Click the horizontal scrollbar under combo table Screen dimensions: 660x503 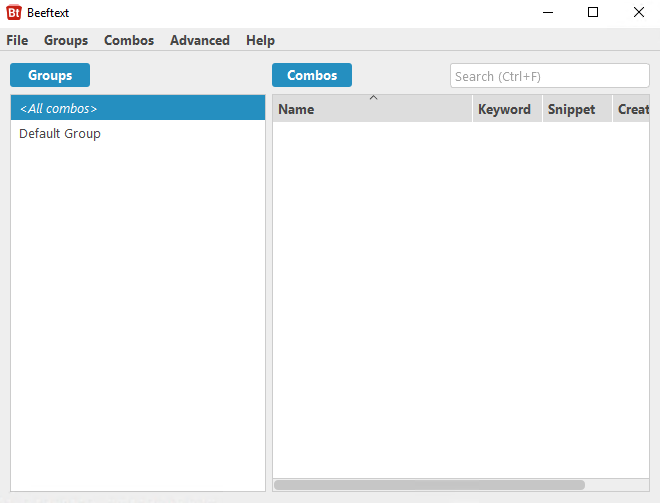430,485
